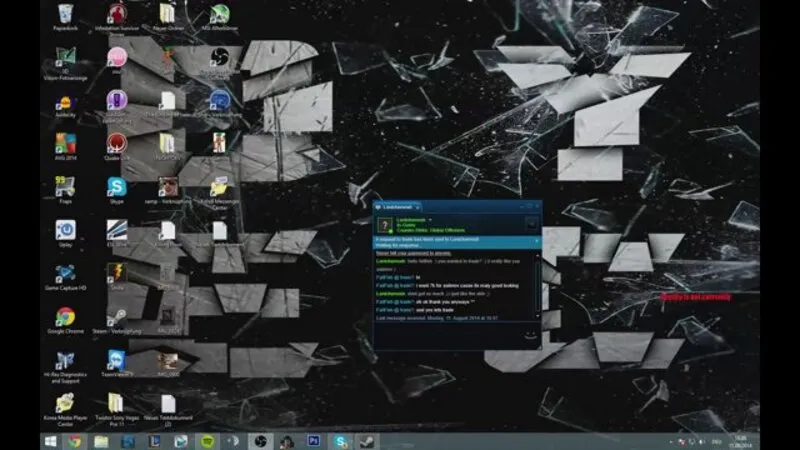The width and height of the screenshot is (800, 450).
Task: Open Spotify from the taskbar
Action: (x=207, y=441)
